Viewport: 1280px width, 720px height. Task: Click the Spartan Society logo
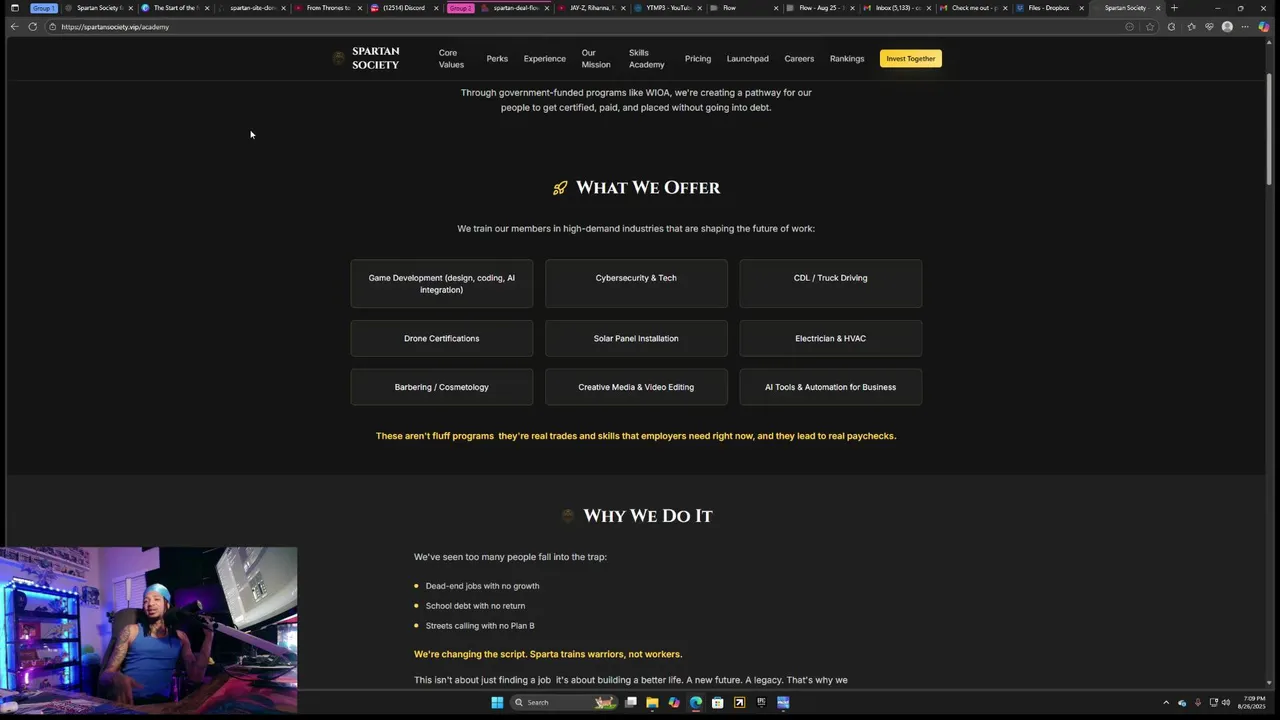[x=366, y=58]
